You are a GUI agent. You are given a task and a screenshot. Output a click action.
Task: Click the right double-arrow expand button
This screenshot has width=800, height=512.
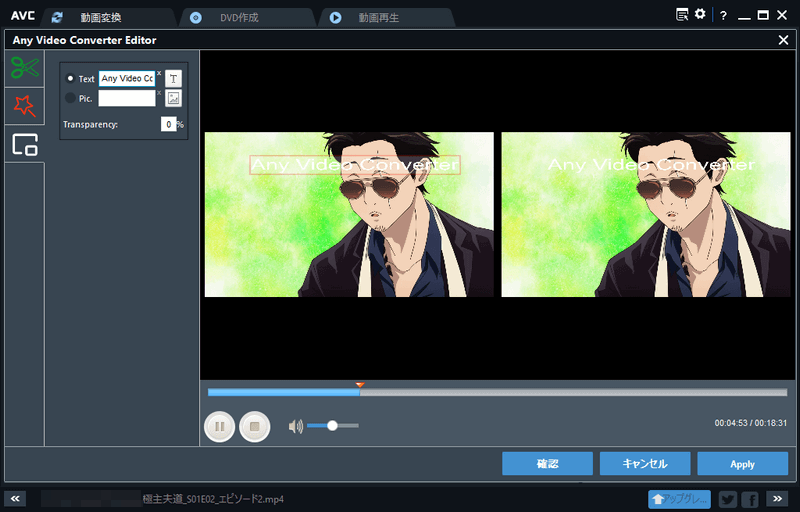click(777, 498)
